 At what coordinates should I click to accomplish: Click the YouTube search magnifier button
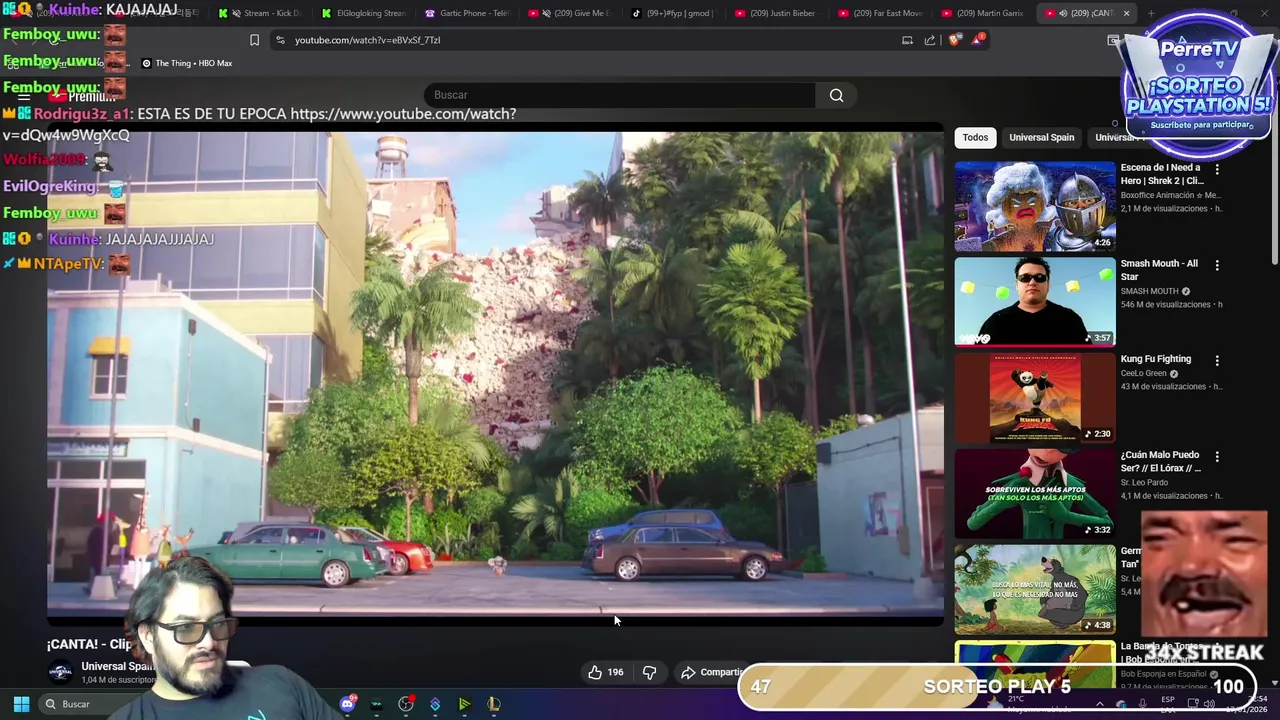click(x=836, y=95)
